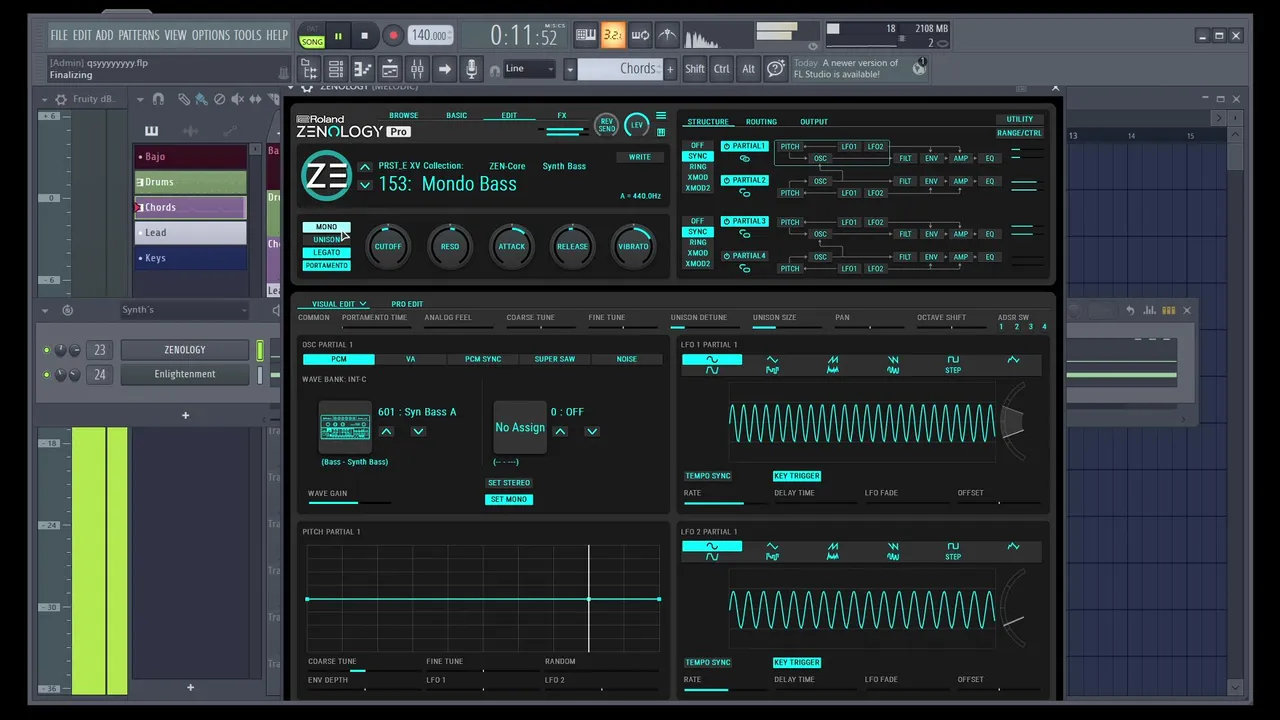Click the microphone recording icon
Screen dimensions: 1280x720
coord(472,69)
